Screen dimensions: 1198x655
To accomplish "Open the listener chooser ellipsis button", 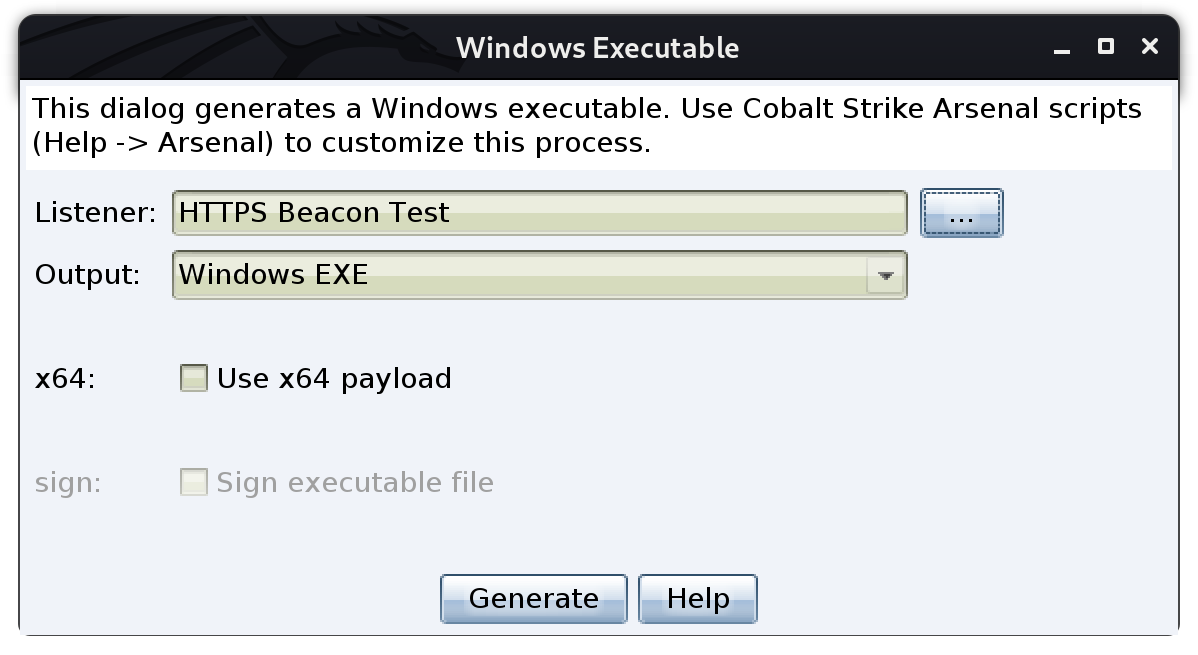I will click(x=961, y=213).
